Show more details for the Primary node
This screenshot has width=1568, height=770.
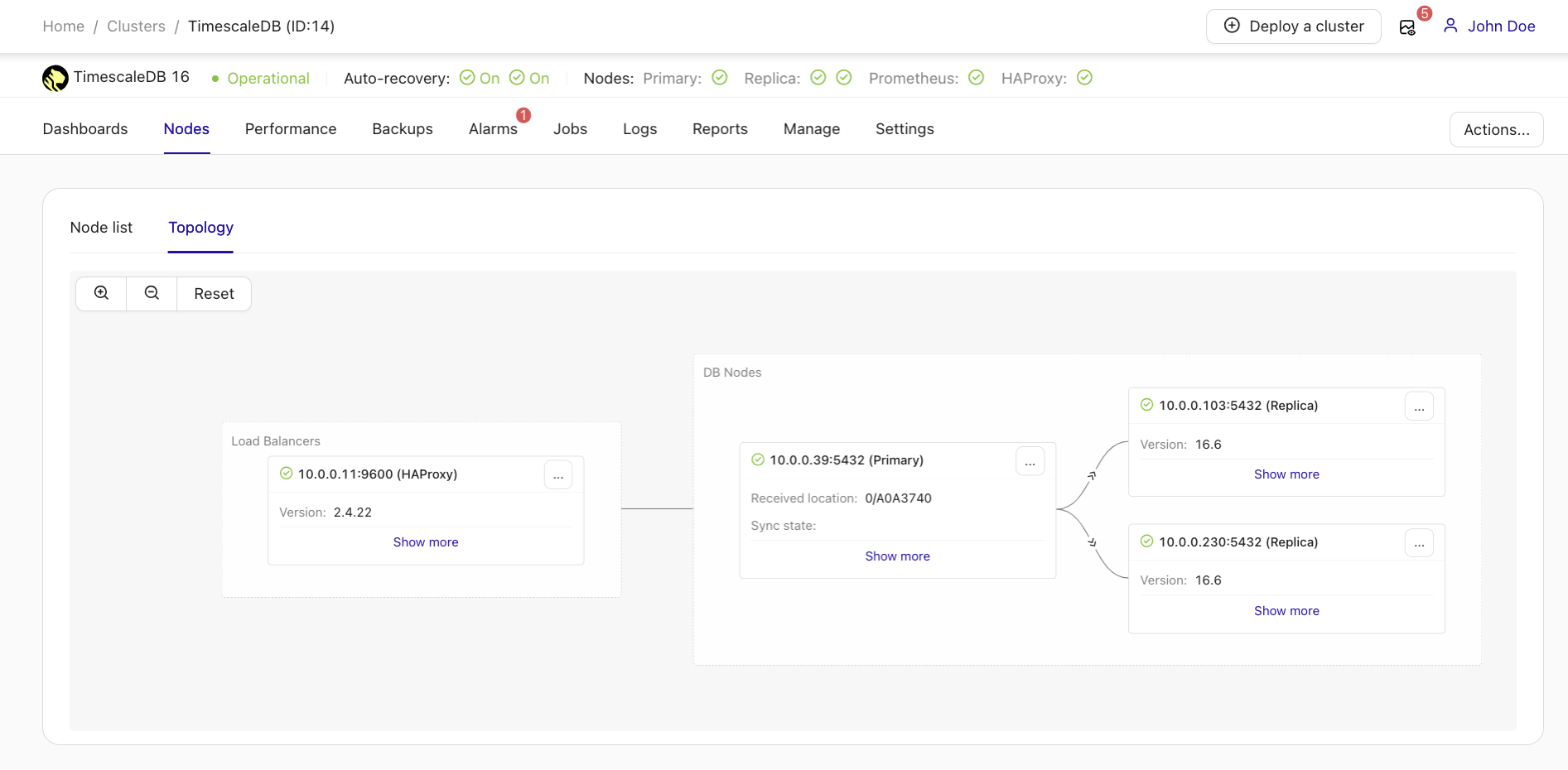pyautogui.click(x=897, y=556)
